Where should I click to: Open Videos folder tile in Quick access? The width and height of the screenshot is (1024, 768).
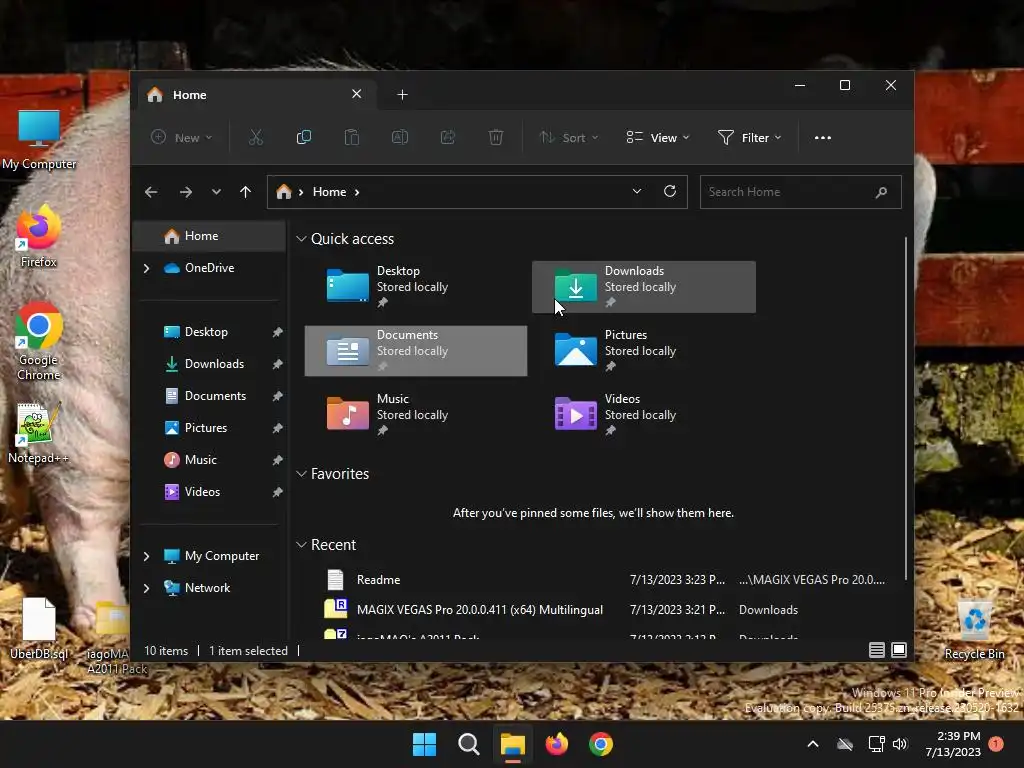coord(644,415)
